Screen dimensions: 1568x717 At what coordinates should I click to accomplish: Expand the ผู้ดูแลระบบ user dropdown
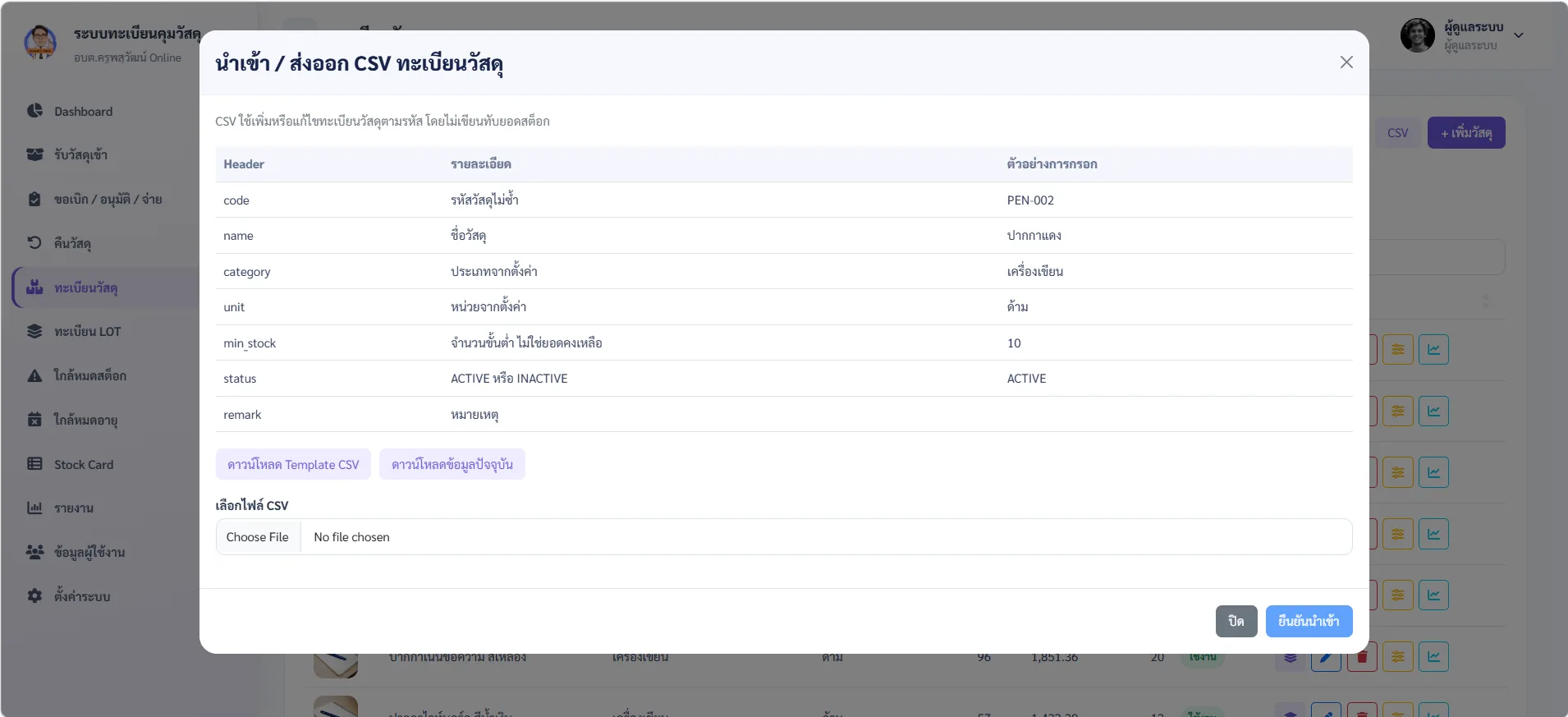coord(1519,35)
